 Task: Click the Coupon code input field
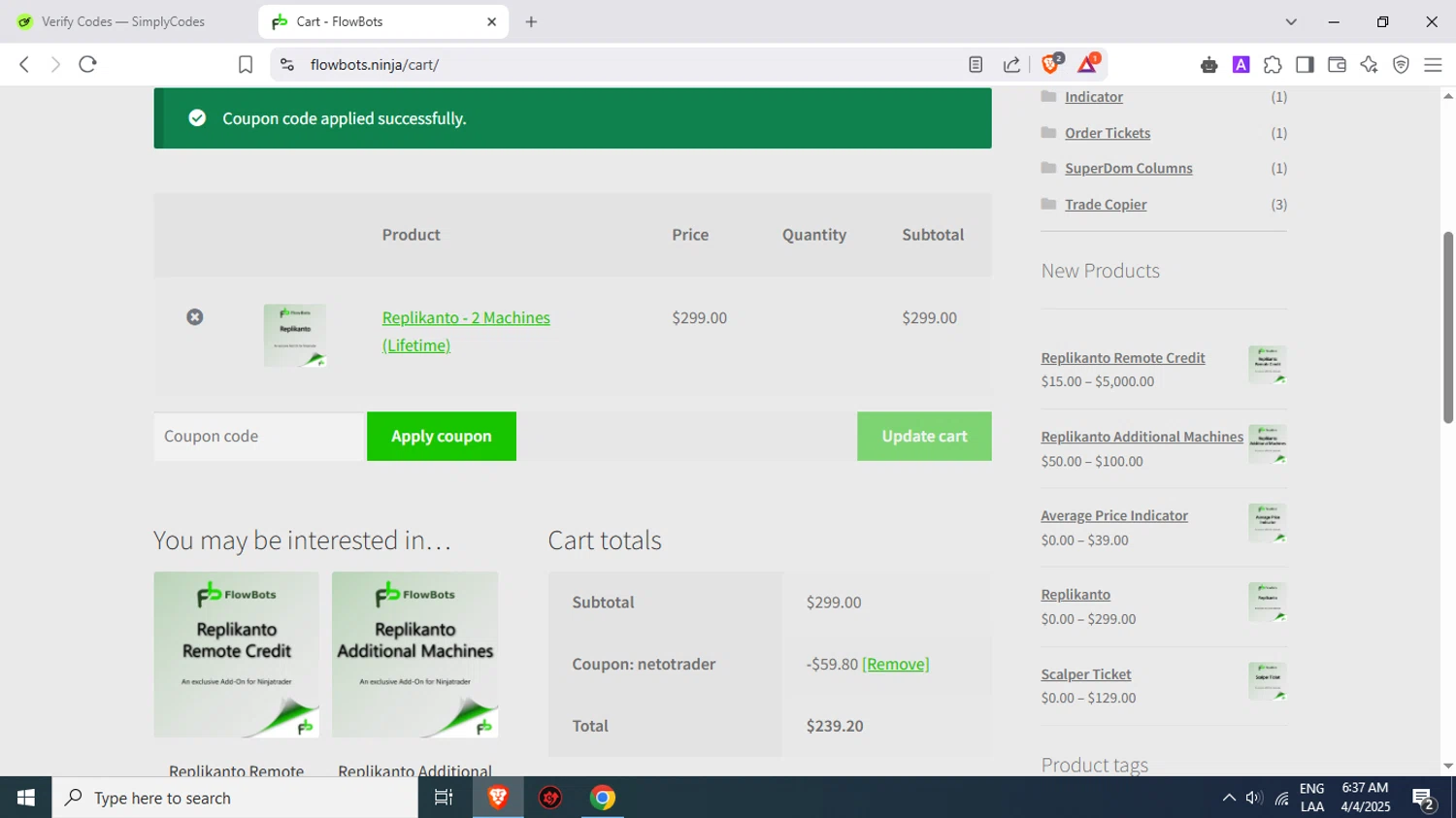point(258,437)
